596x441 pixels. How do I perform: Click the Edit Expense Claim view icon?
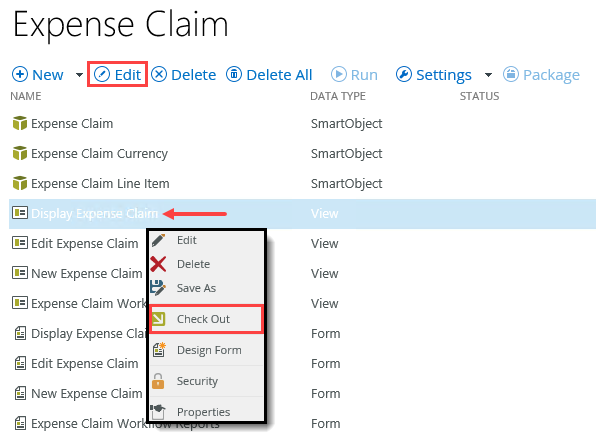point(20,243)
